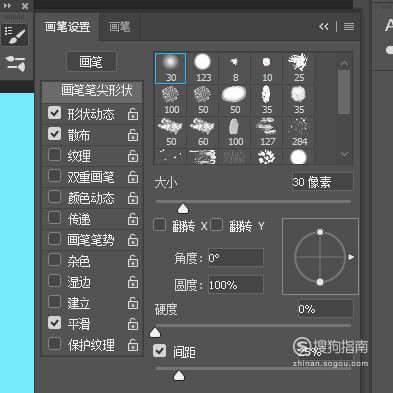The width and height of the screenshot is (393, 393).
Task: Enable the 画笔笔势 checkbox
Action: coord(54,239)
